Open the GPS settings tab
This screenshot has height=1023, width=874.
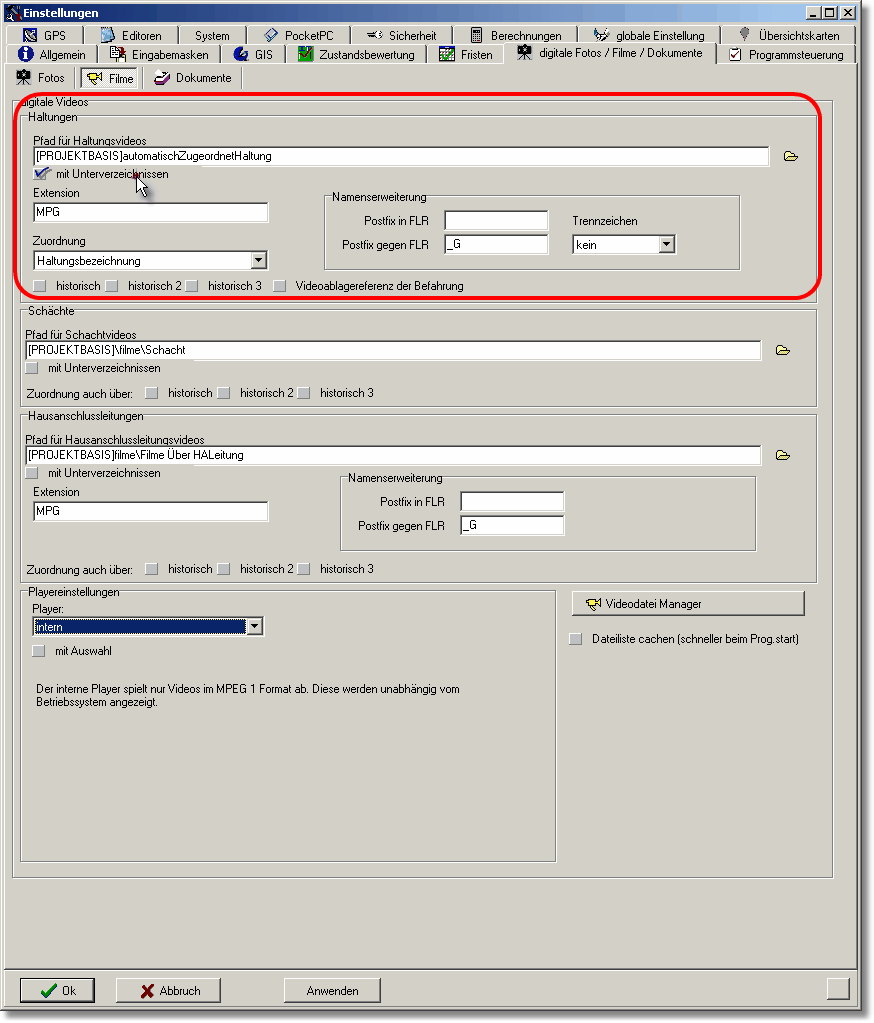click(x=45, y=35)
